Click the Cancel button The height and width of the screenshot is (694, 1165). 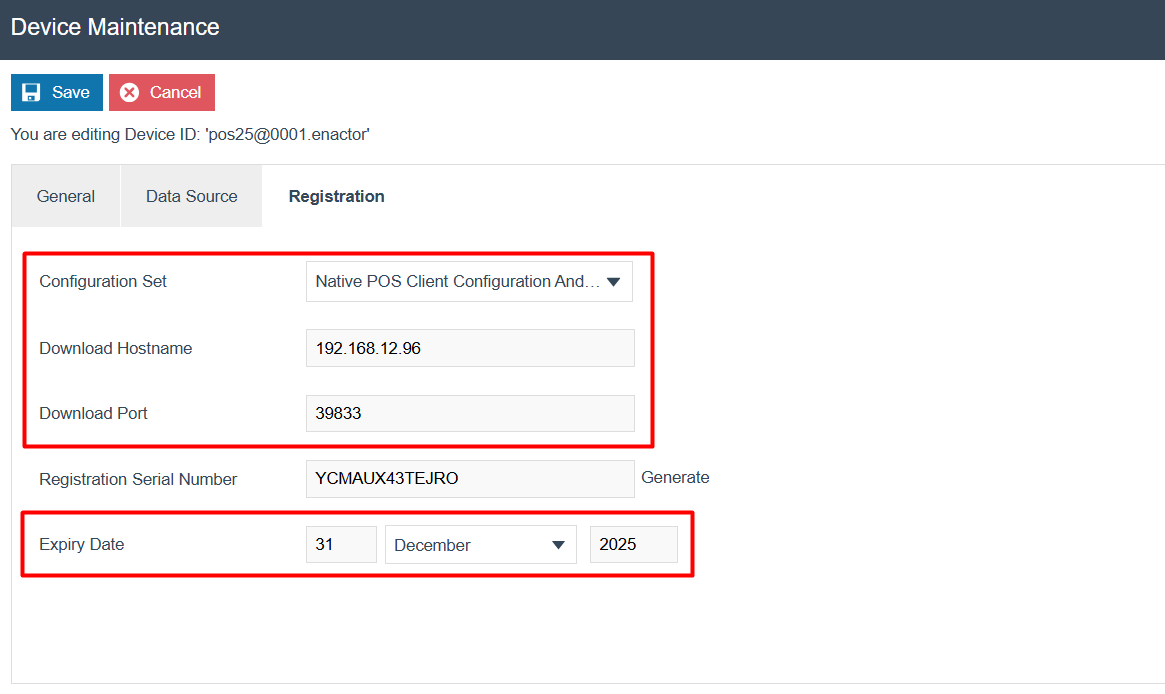point(161,92)
